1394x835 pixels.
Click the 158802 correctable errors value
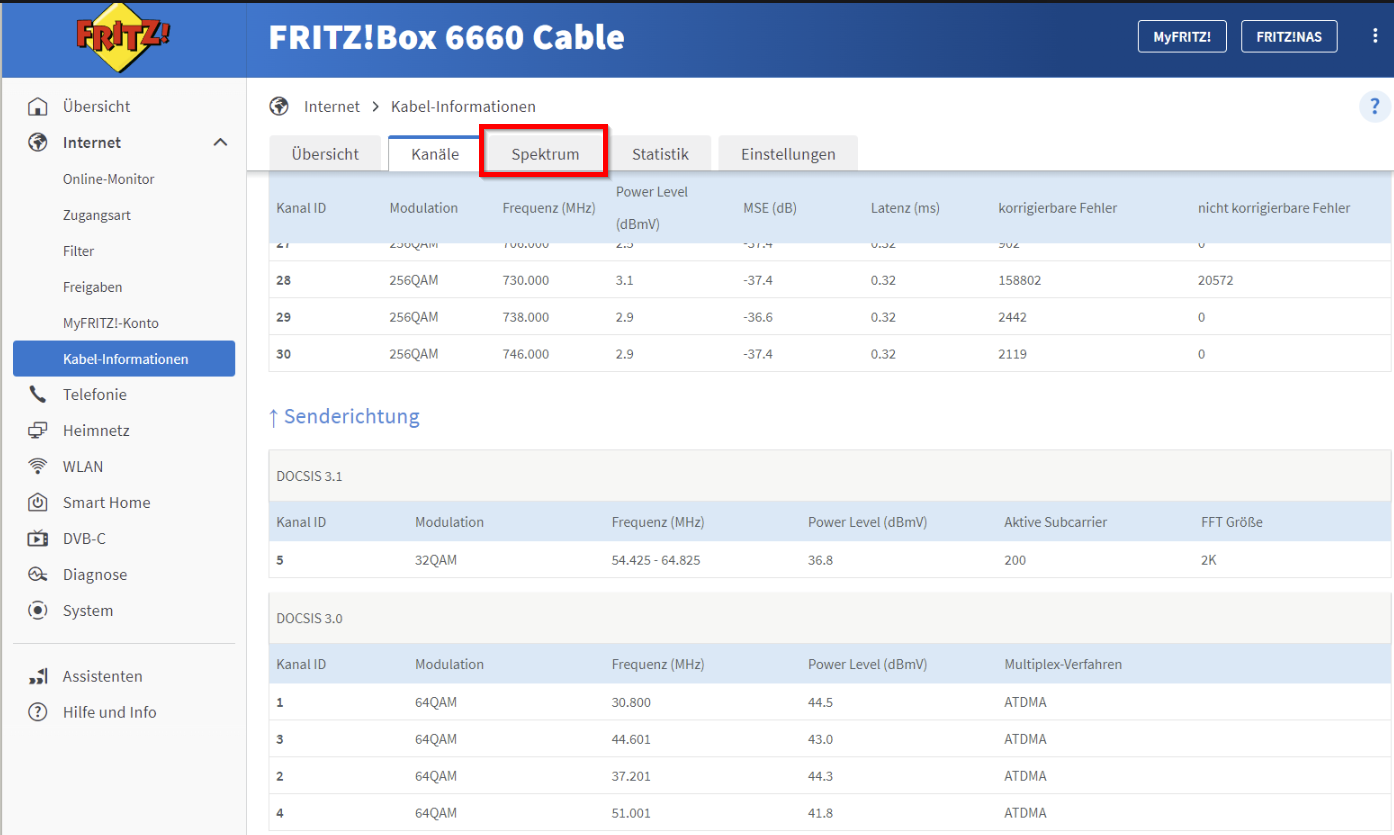(1019, 280)
